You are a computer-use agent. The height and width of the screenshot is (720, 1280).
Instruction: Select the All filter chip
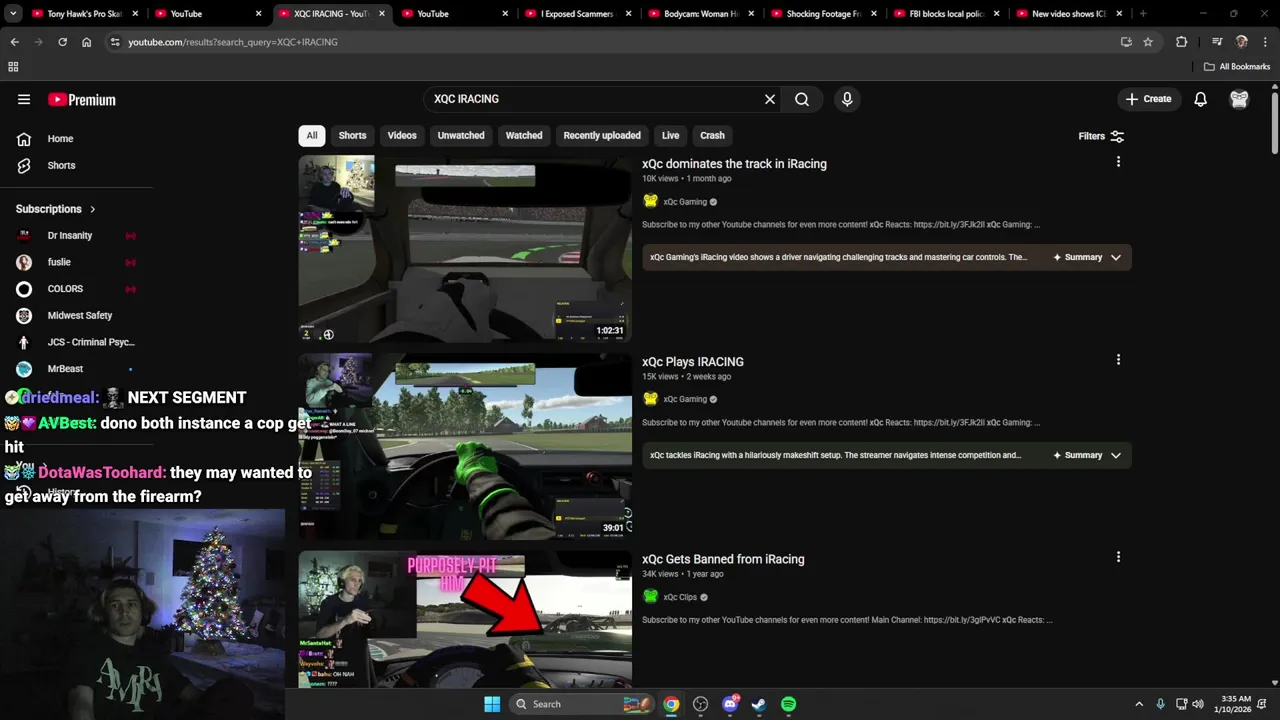click(312, 135)
